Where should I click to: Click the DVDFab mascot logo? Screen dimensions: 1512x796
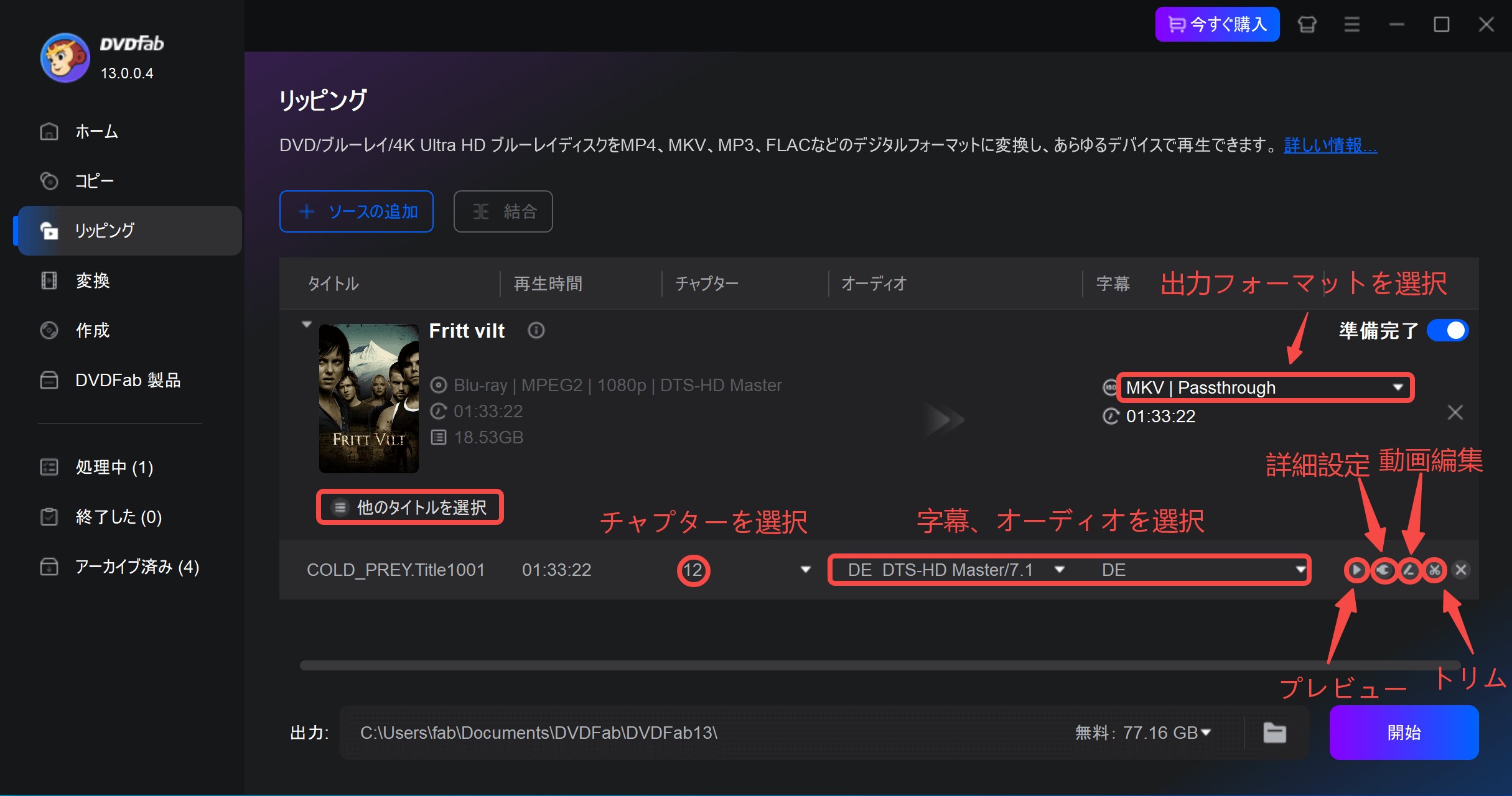pyautogui.click(x=65, y=58)
